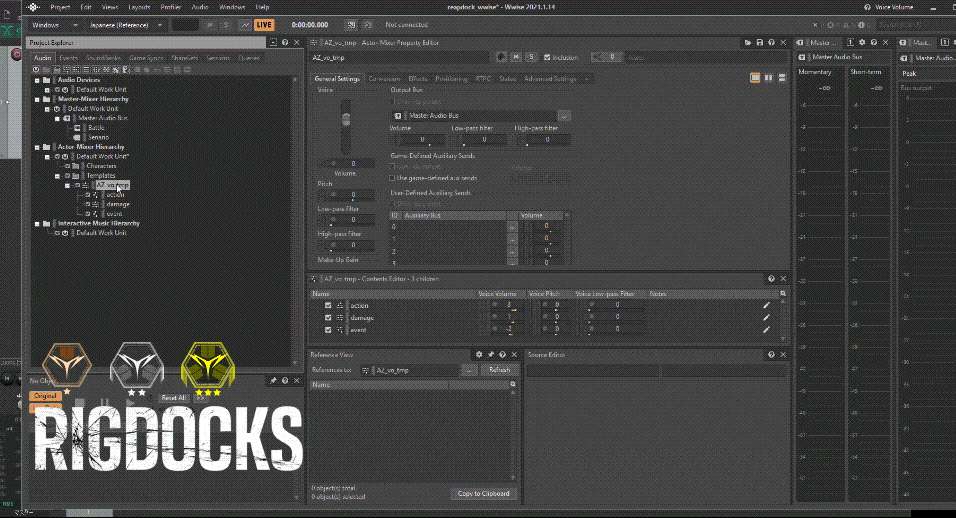
Task: Click the AZ_vo_tmp name field in Property Editor
Action: point(400,57)
